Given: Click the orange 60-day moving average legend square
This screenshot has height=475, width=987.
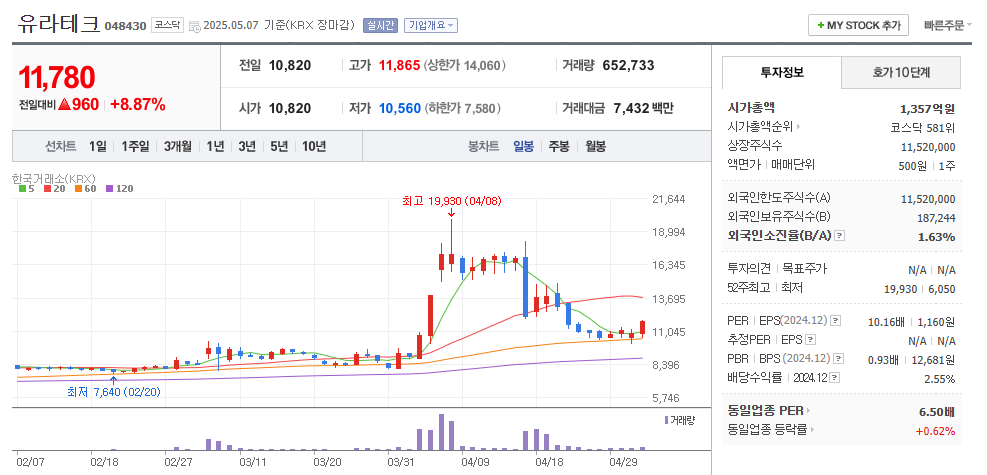Looking at the screenshot, I should 78,188.
